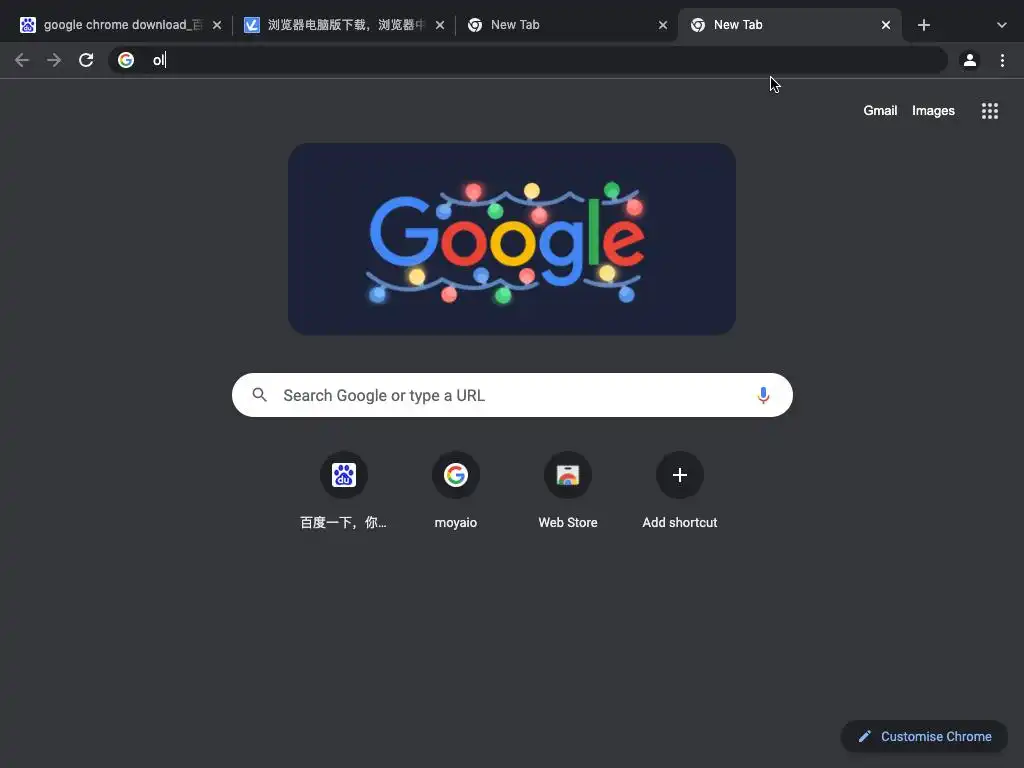Add a new shortcut tile
Image resolution: width=1024 pixels, height=768 pixels.
pyautogui.click(x=680, y=475)
